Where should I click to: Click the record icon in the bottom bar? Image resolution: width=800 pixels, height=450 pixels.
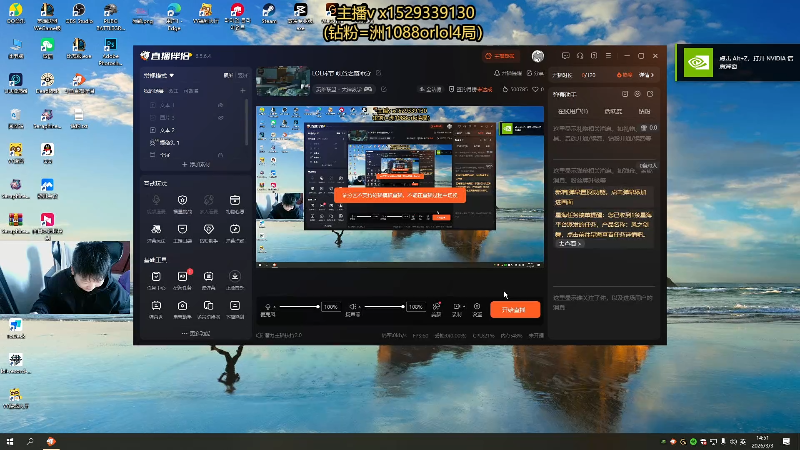(x=456, y=307)
